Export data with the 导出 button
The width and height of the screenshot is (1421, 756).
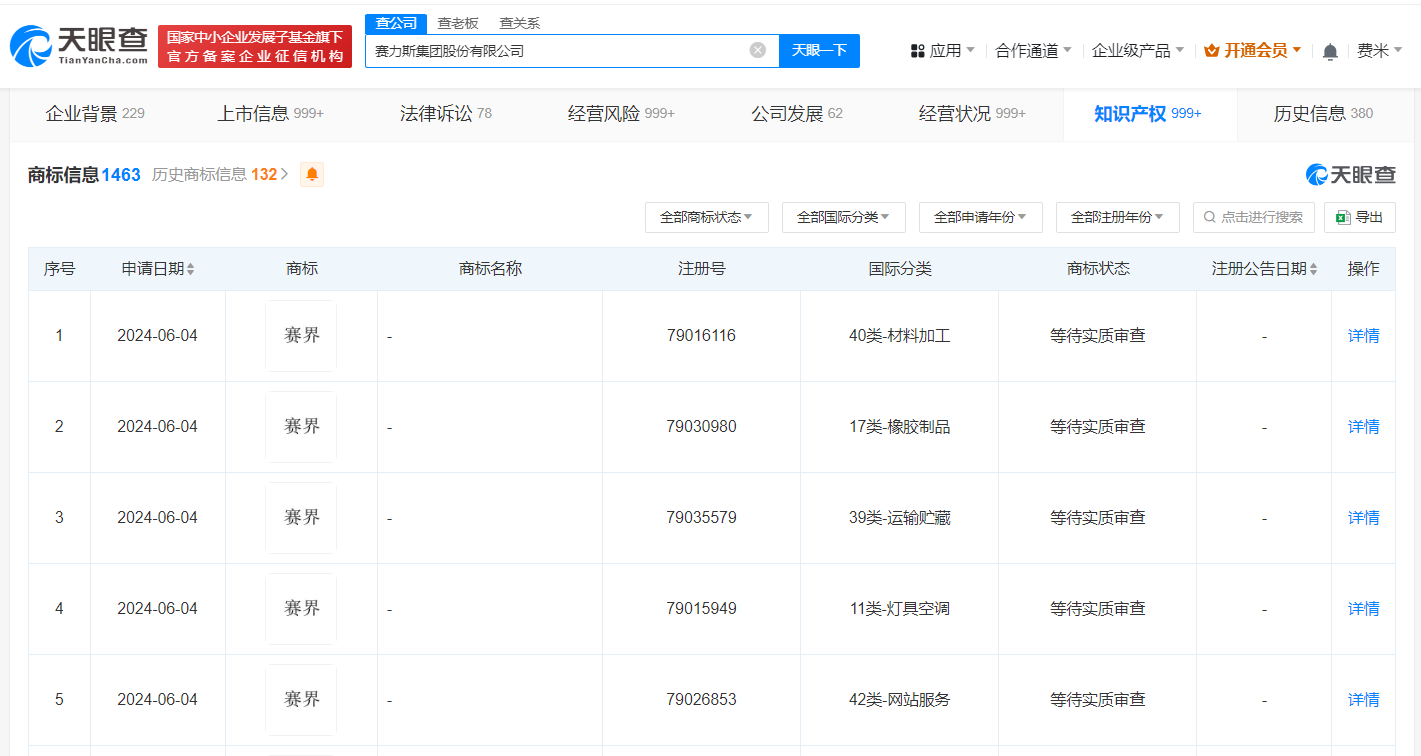pos(1359,217)
